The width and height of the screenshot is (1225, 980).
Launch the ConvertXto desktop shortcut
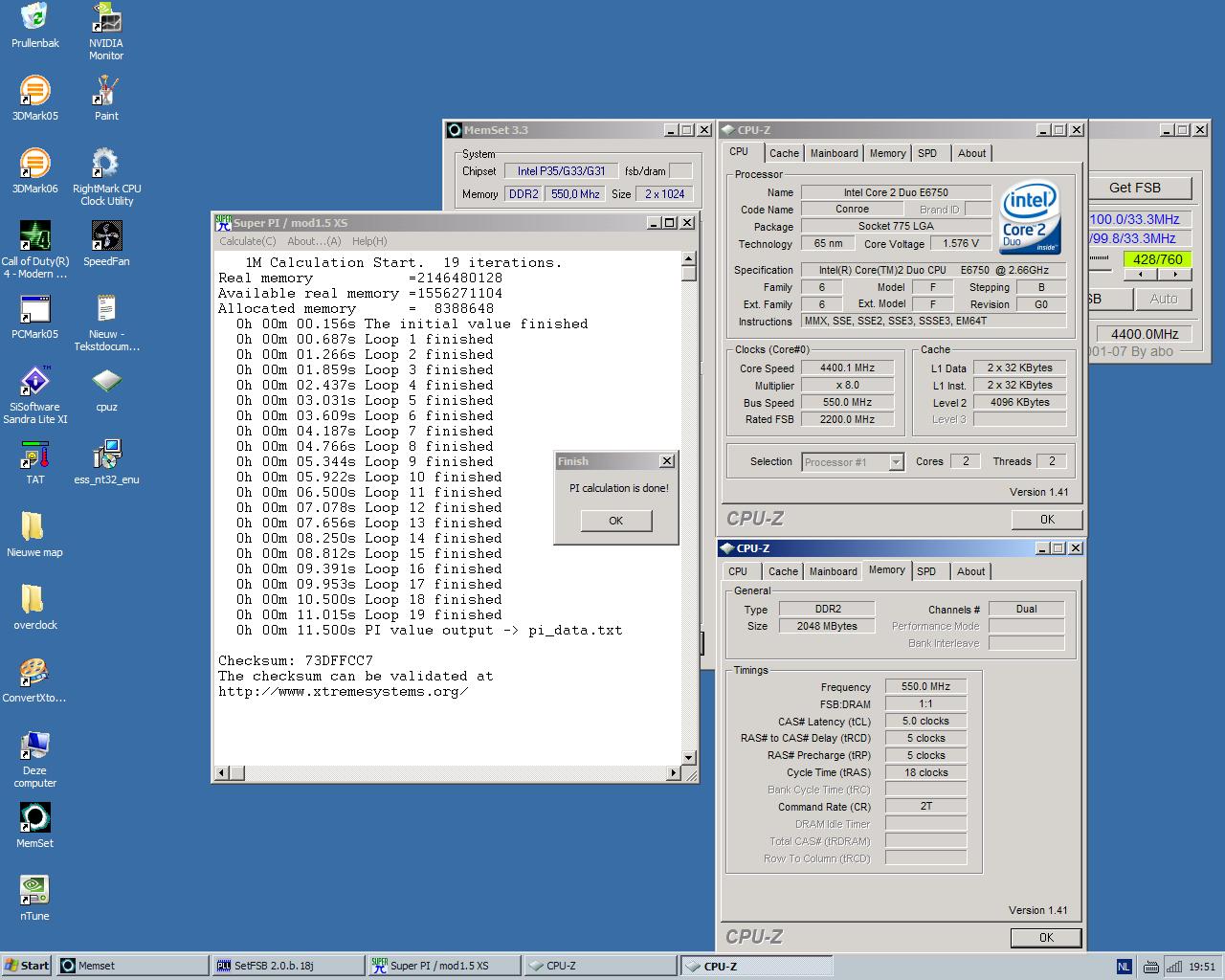34,680
